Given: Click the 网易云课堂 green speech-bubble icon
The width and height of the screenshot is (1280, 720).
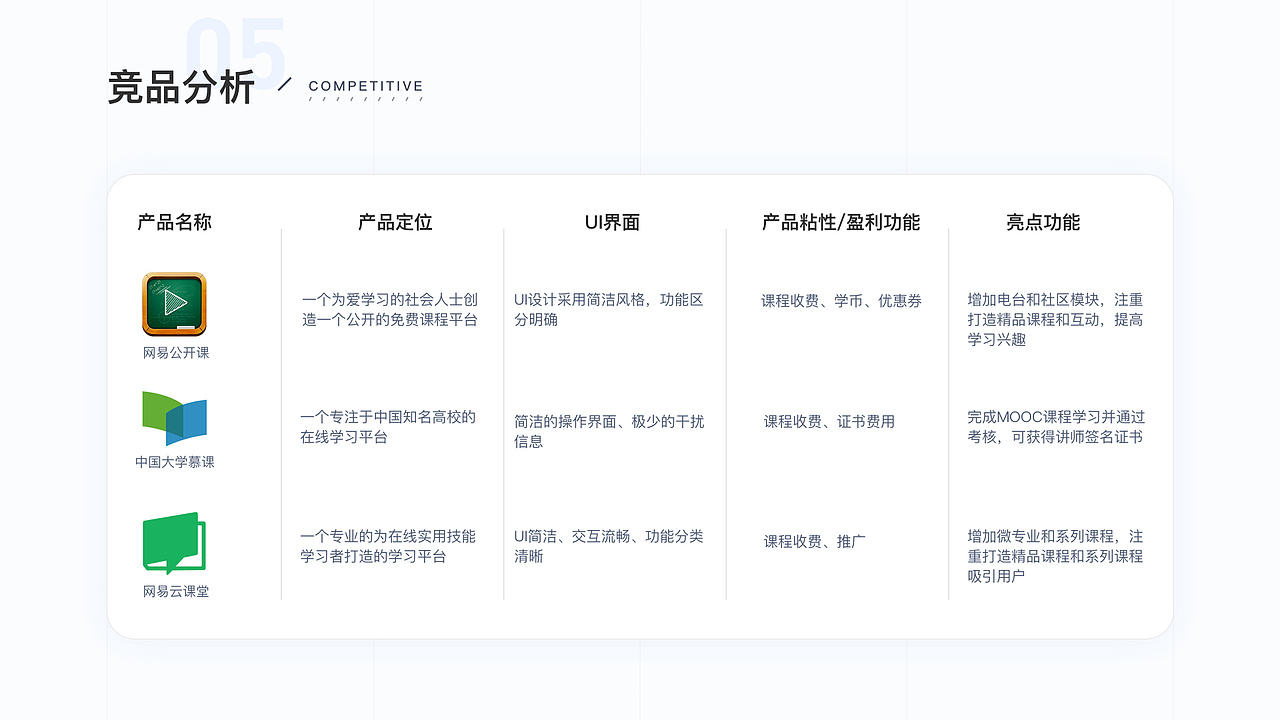Looking at the screenshot, I should [174, 543].
